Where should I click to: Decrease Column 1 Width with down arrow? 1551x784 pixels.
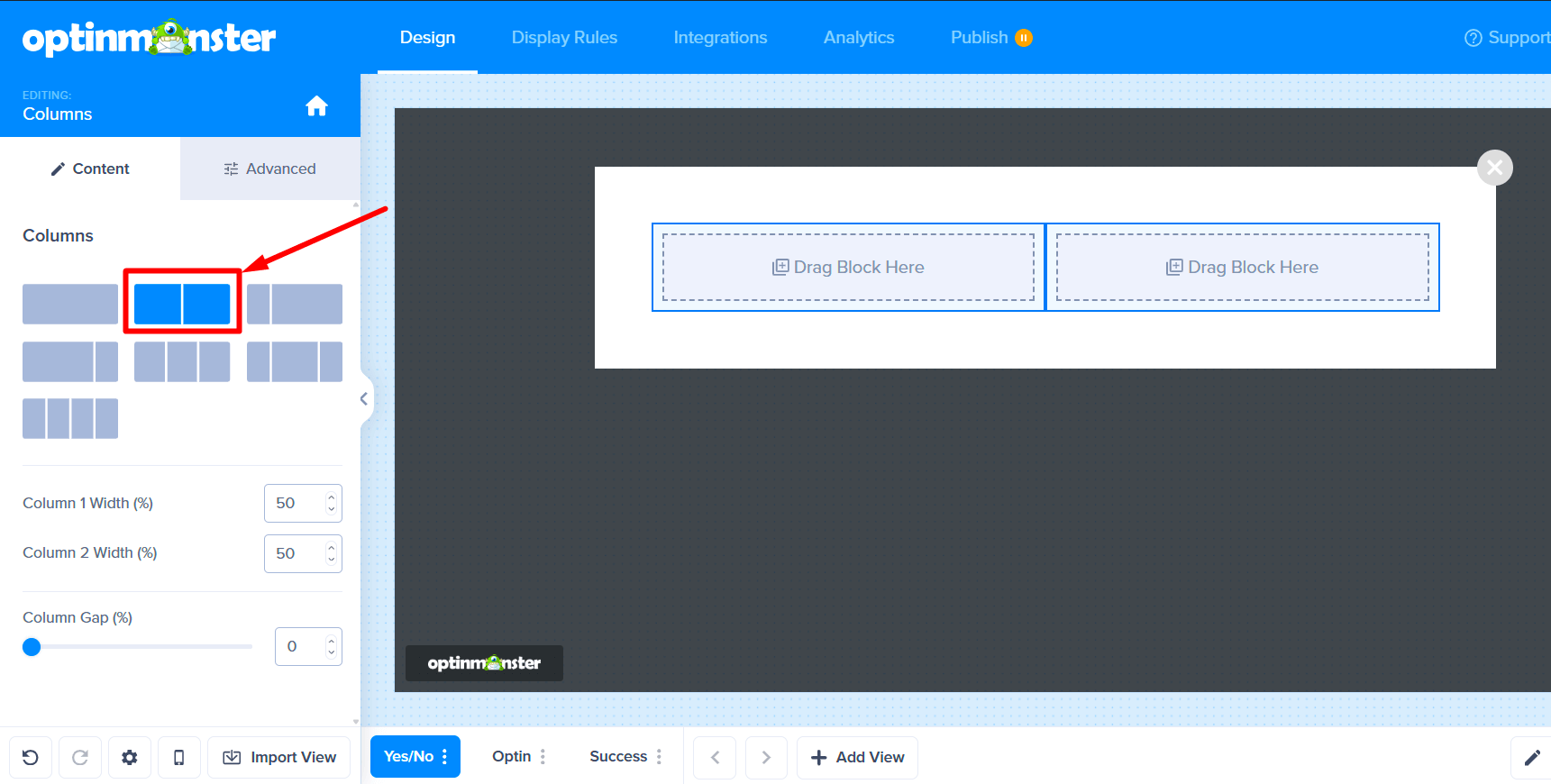click(x=332, y=509)
